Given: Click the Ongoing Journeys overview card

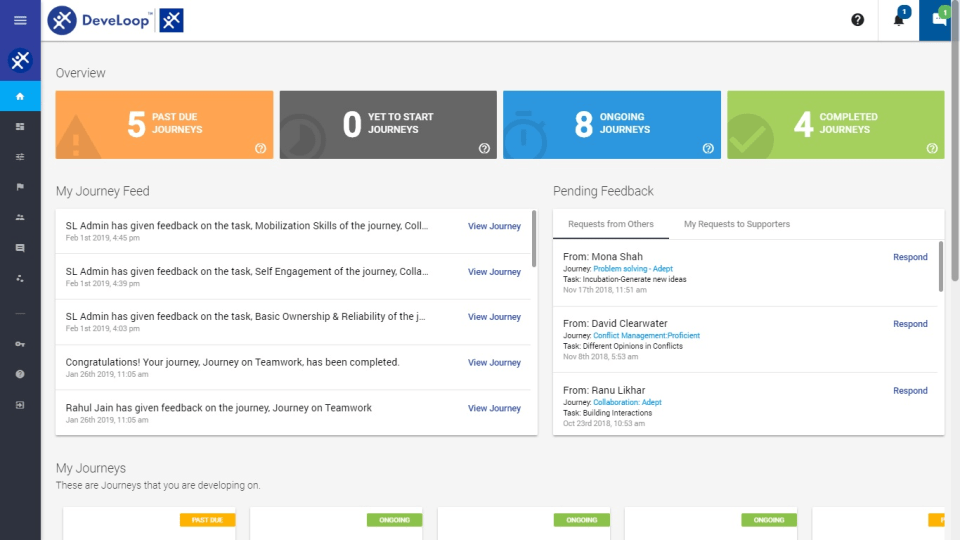Looking at the screenshot, I should click(x=611, y=124).
